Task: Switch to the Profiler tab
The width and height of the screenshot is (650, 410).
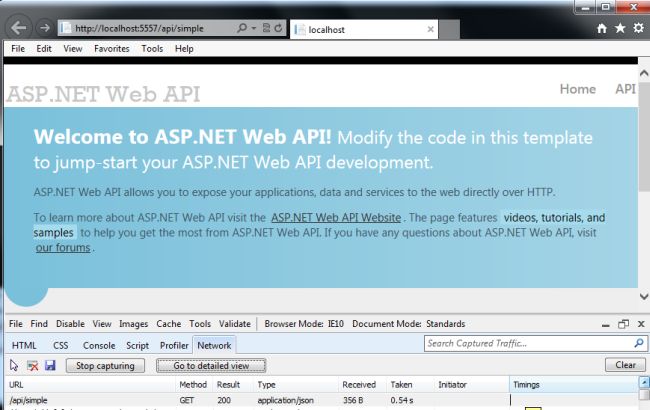Action: [x=174, y=345]
